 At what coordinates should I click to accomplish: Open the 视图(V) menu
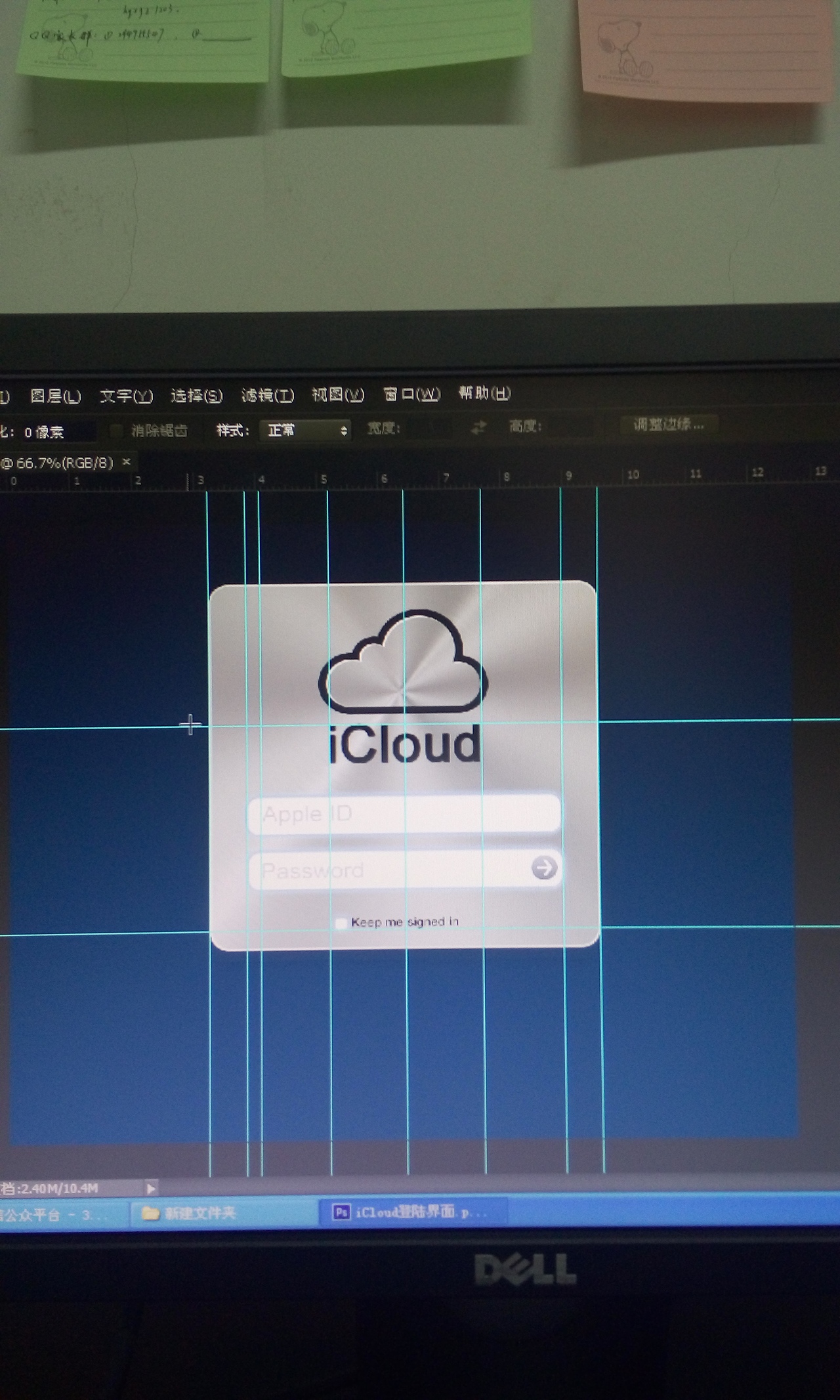tap(338, 394)
